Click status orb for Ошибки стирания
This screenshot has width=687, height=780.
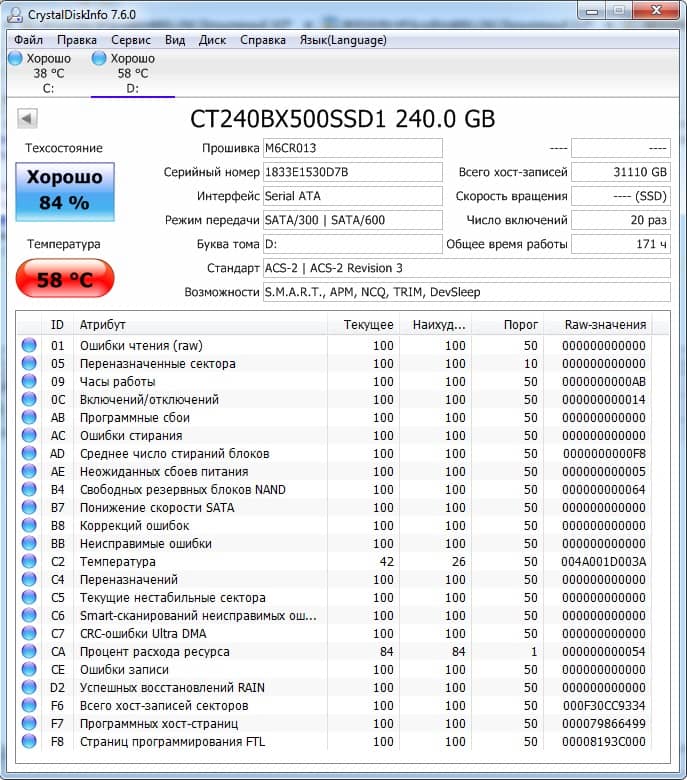click(29, 435)
